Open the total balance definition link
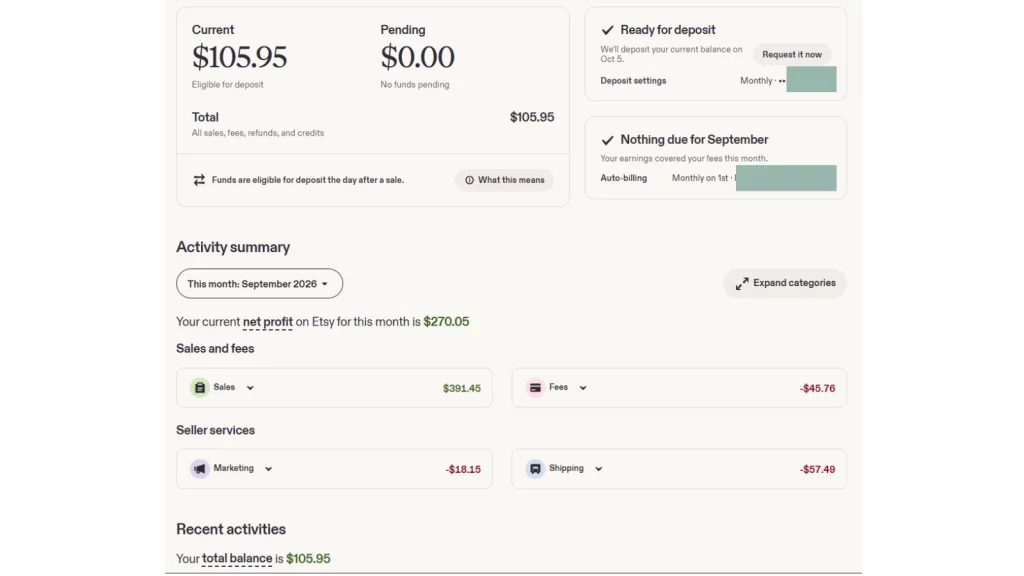 coord(237,558)
